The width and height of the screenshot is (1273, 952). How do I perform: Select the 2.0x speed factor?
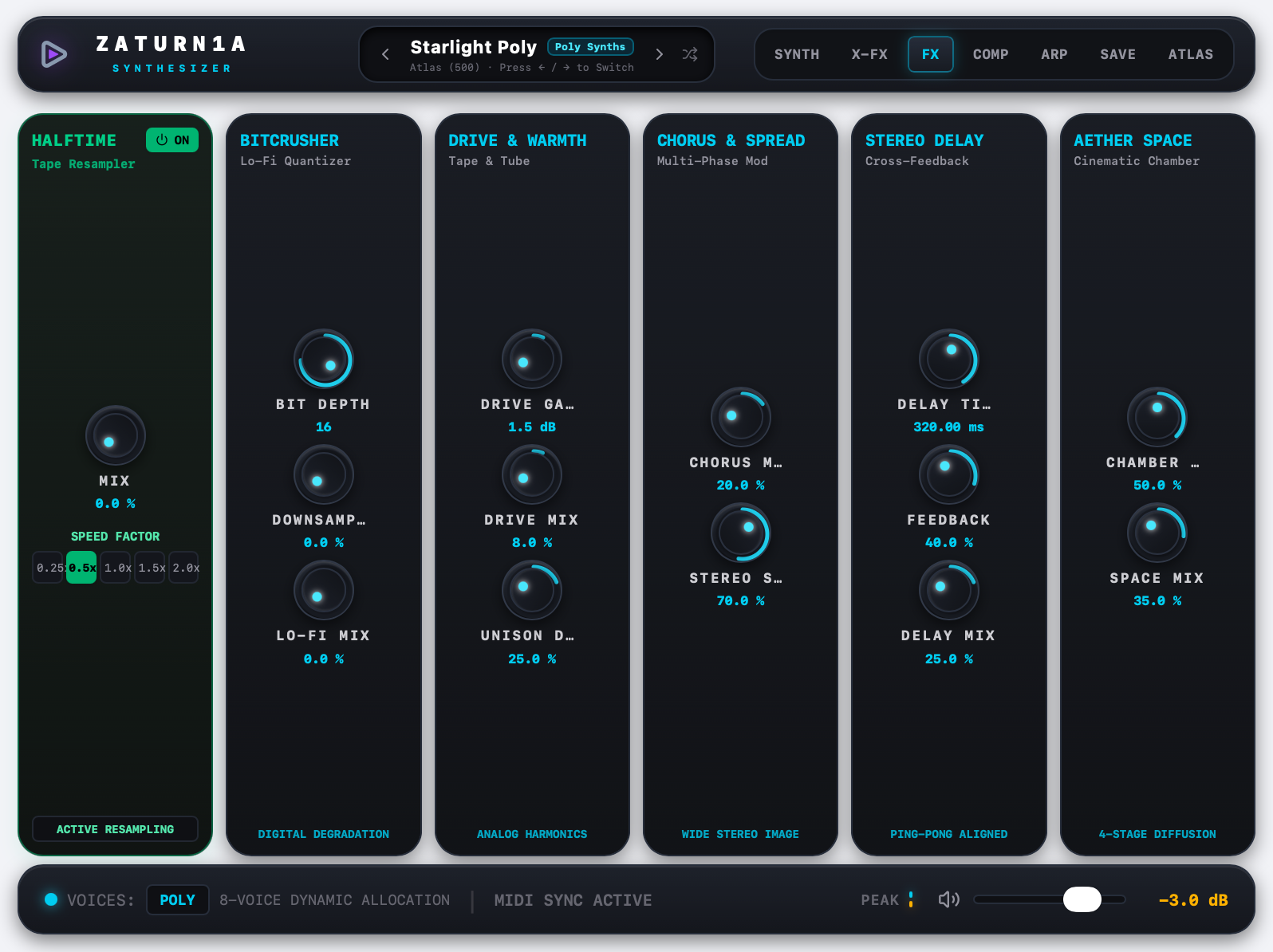[184, 568]
